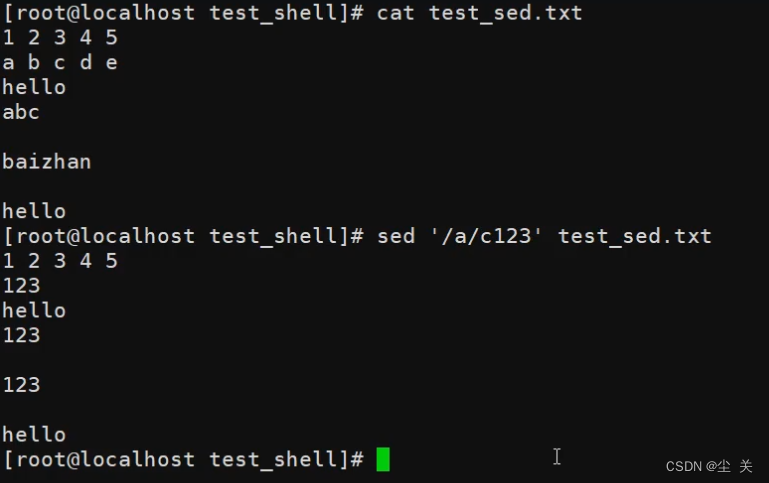The height and width of the screenshot is (483, 769).
Task: Click the [root@localhost test_shell]# prompt on the top line
Action: (183, 13)
